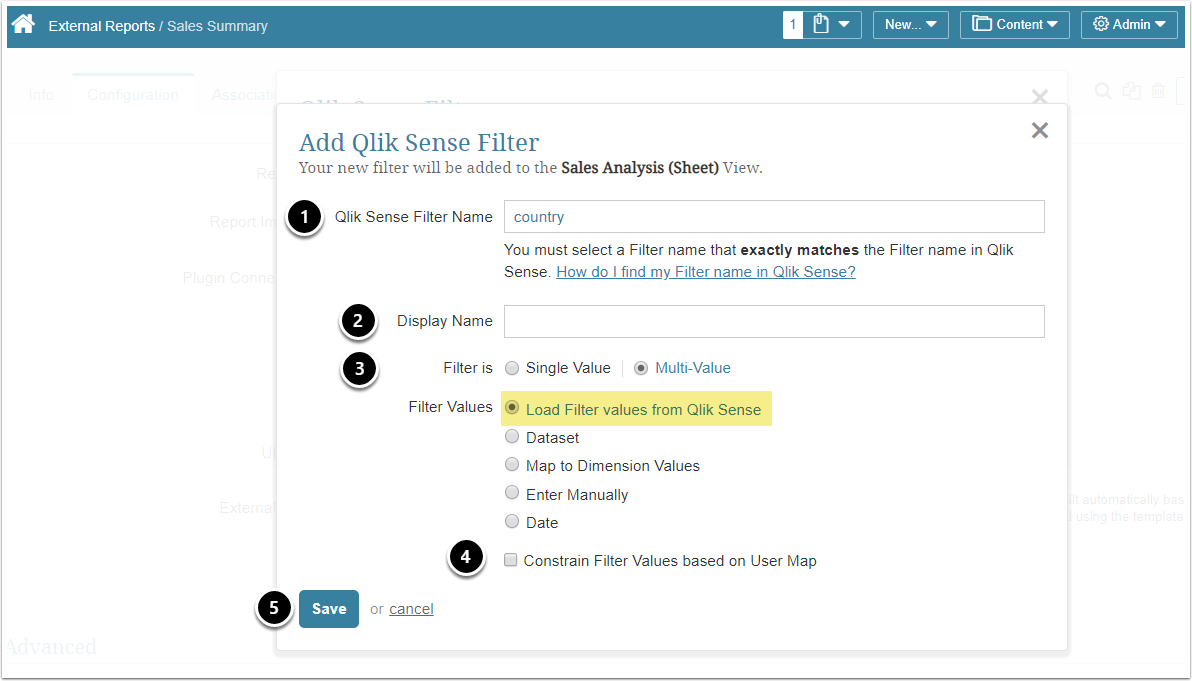Click the Save button
This screenshot has height=681, width=1192.
328,609
